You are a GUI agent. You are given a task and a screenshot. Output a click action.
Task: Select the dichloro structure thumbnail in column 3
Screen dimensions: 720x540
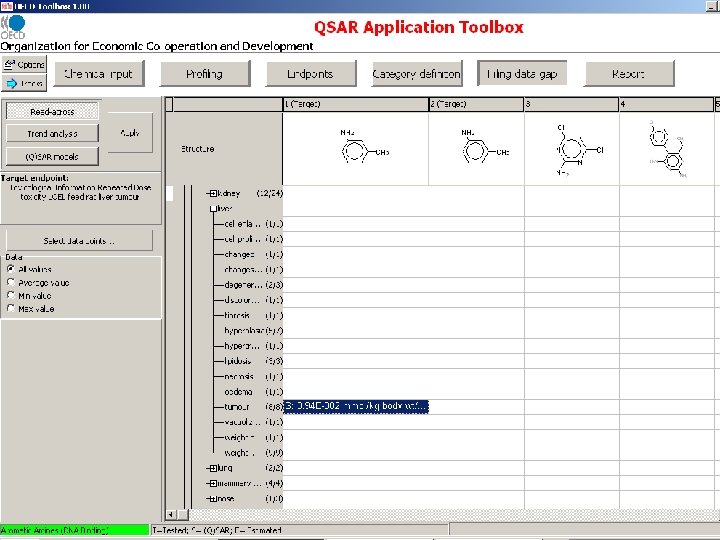pyautogui.click(x=579, y=150)
